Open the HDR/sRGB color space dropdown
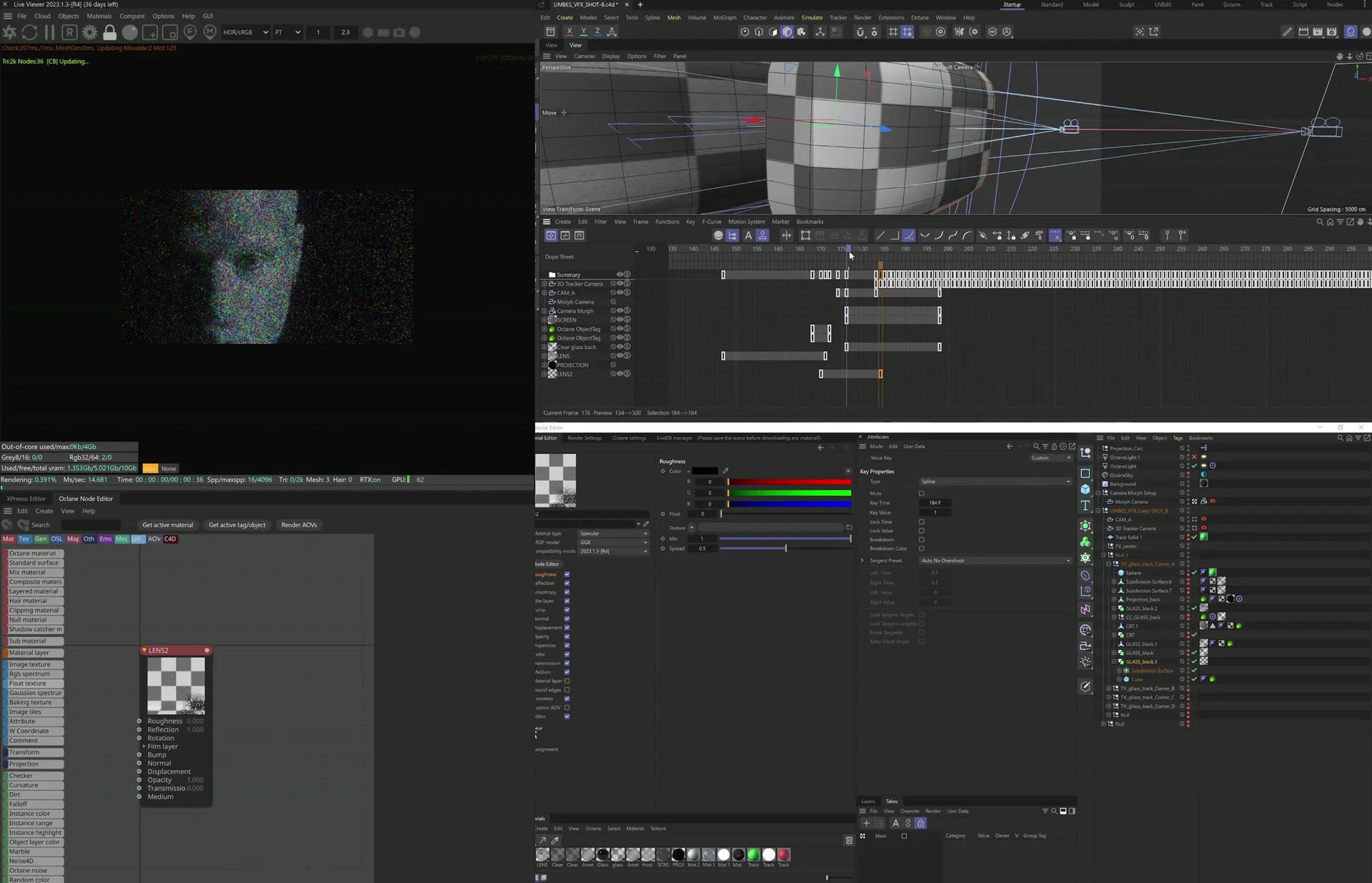1372x883 pixels. click(x=245, y=32)
